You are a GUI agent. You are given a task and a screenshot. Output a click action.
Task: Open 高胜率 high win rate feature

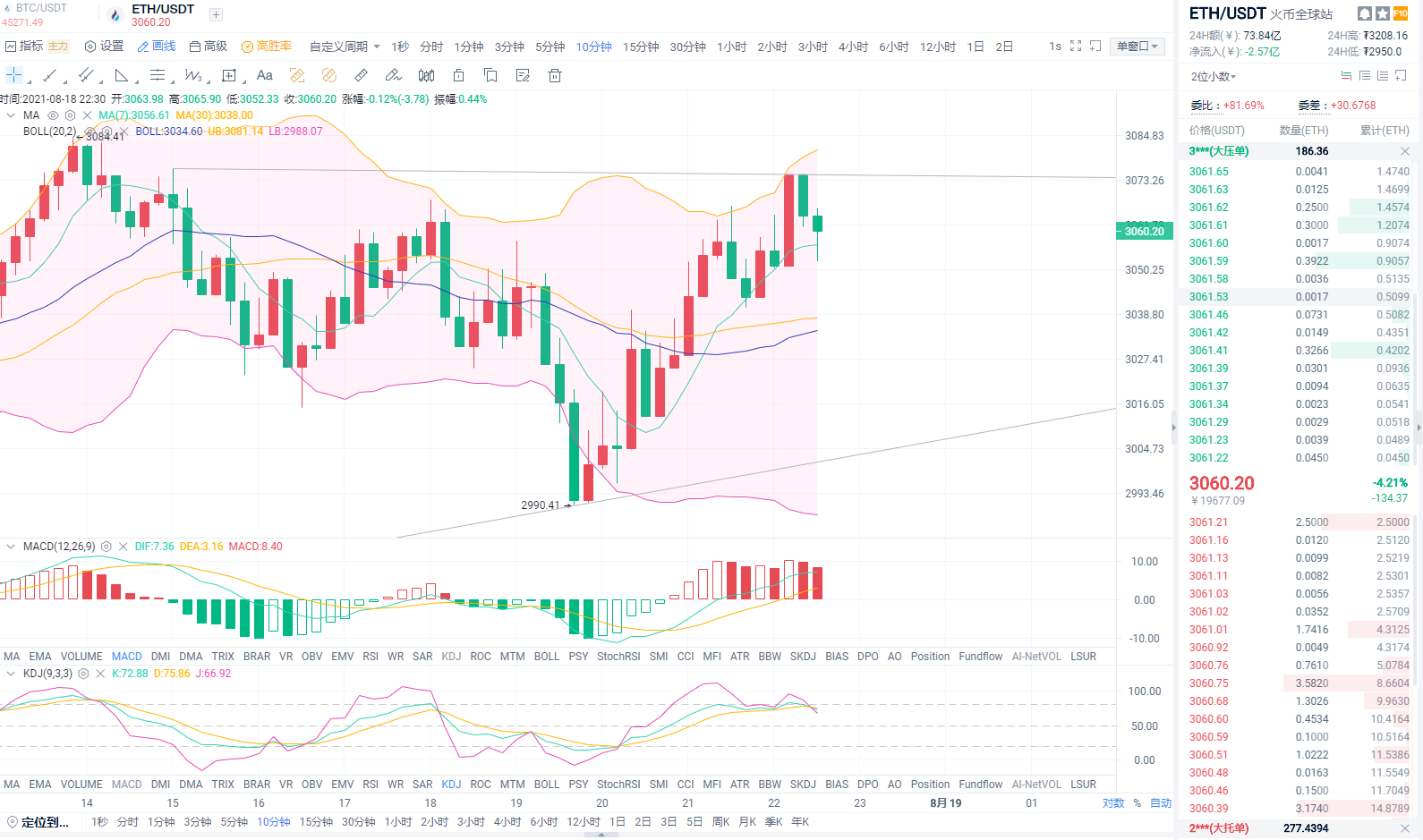267,47
